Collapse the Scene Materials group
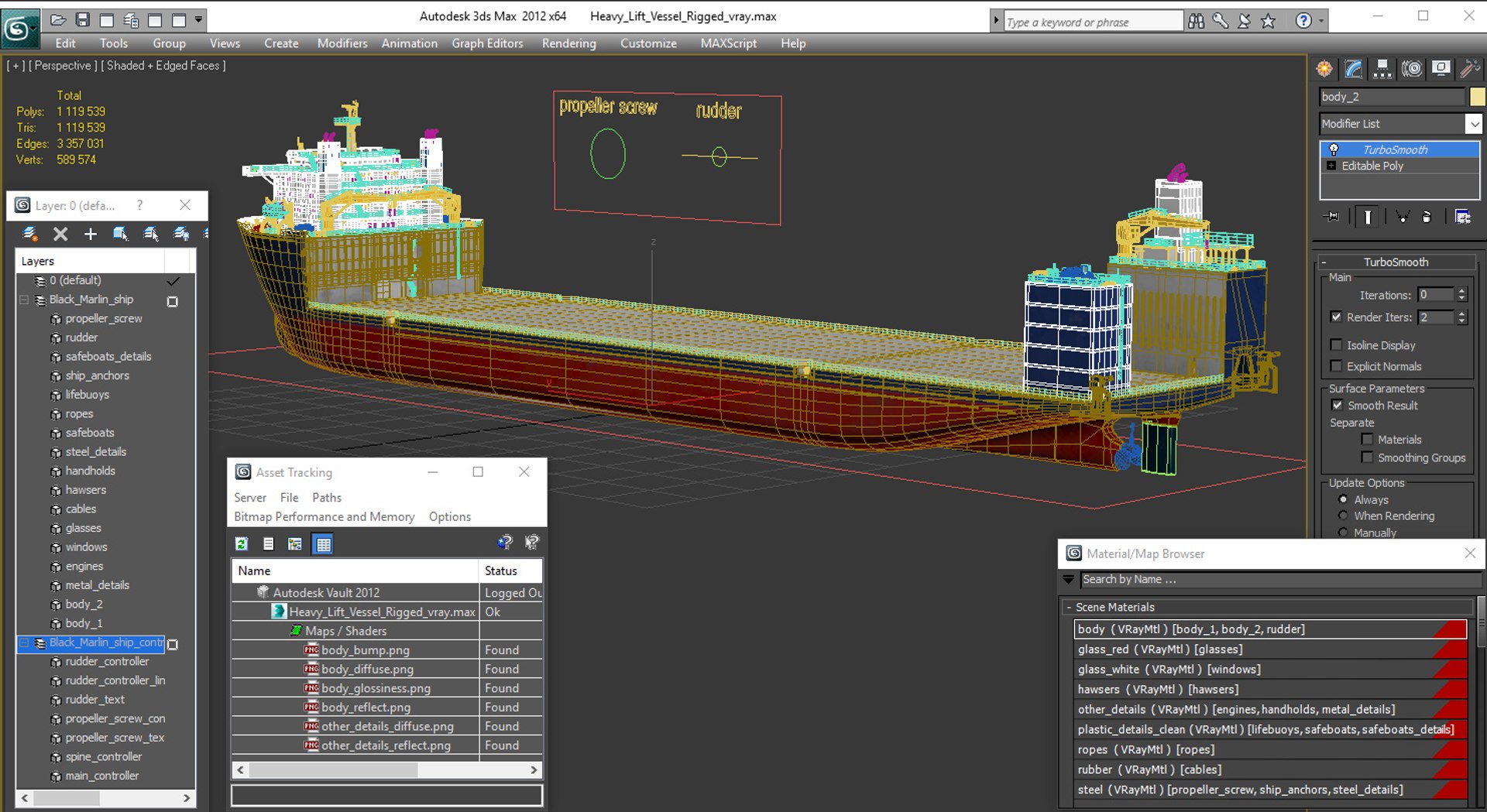 point(1069,608)
